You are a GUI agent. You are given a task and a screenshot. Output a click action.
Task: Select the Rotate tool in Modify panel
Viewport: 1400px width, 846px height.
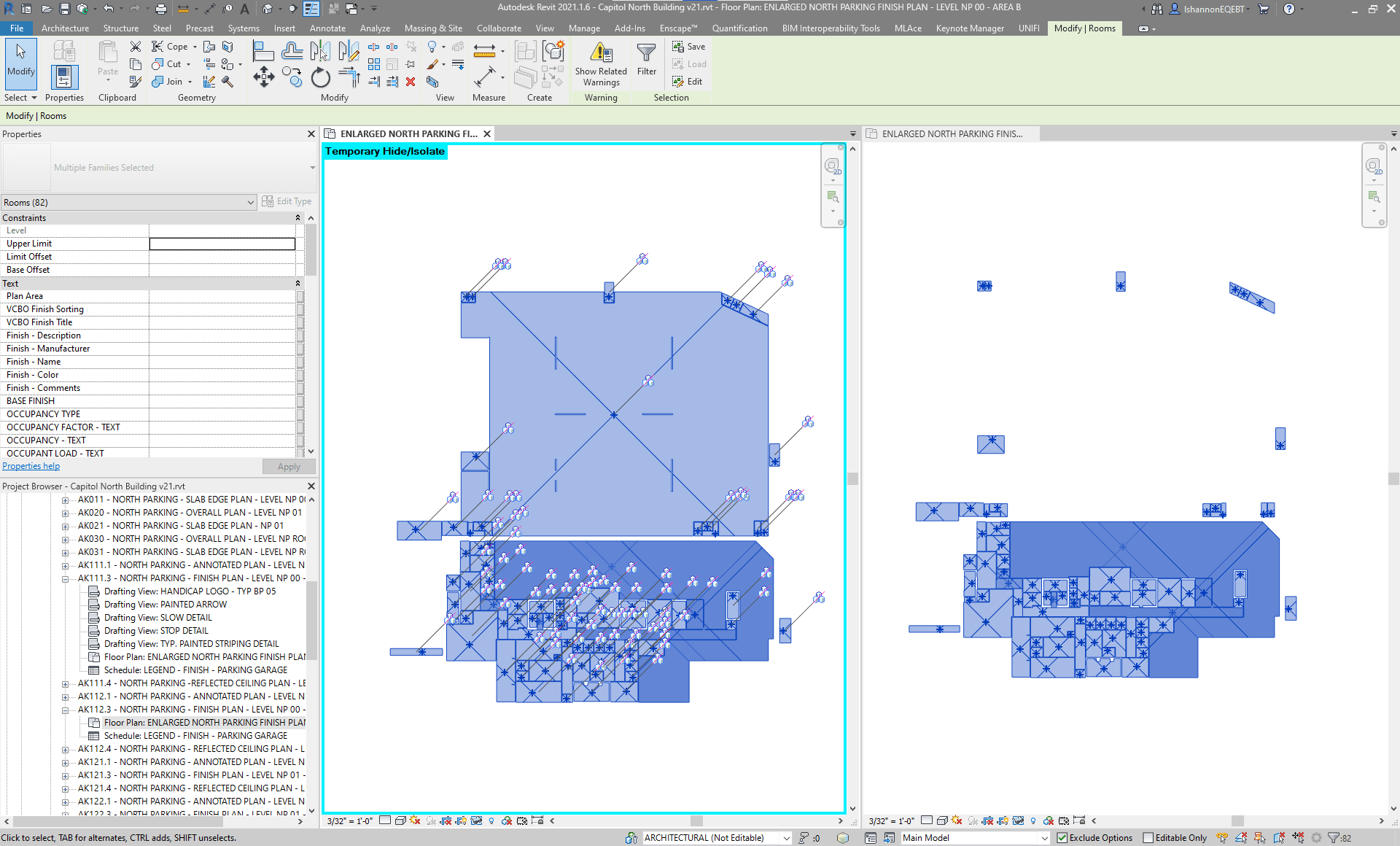[x=320, y=77]
